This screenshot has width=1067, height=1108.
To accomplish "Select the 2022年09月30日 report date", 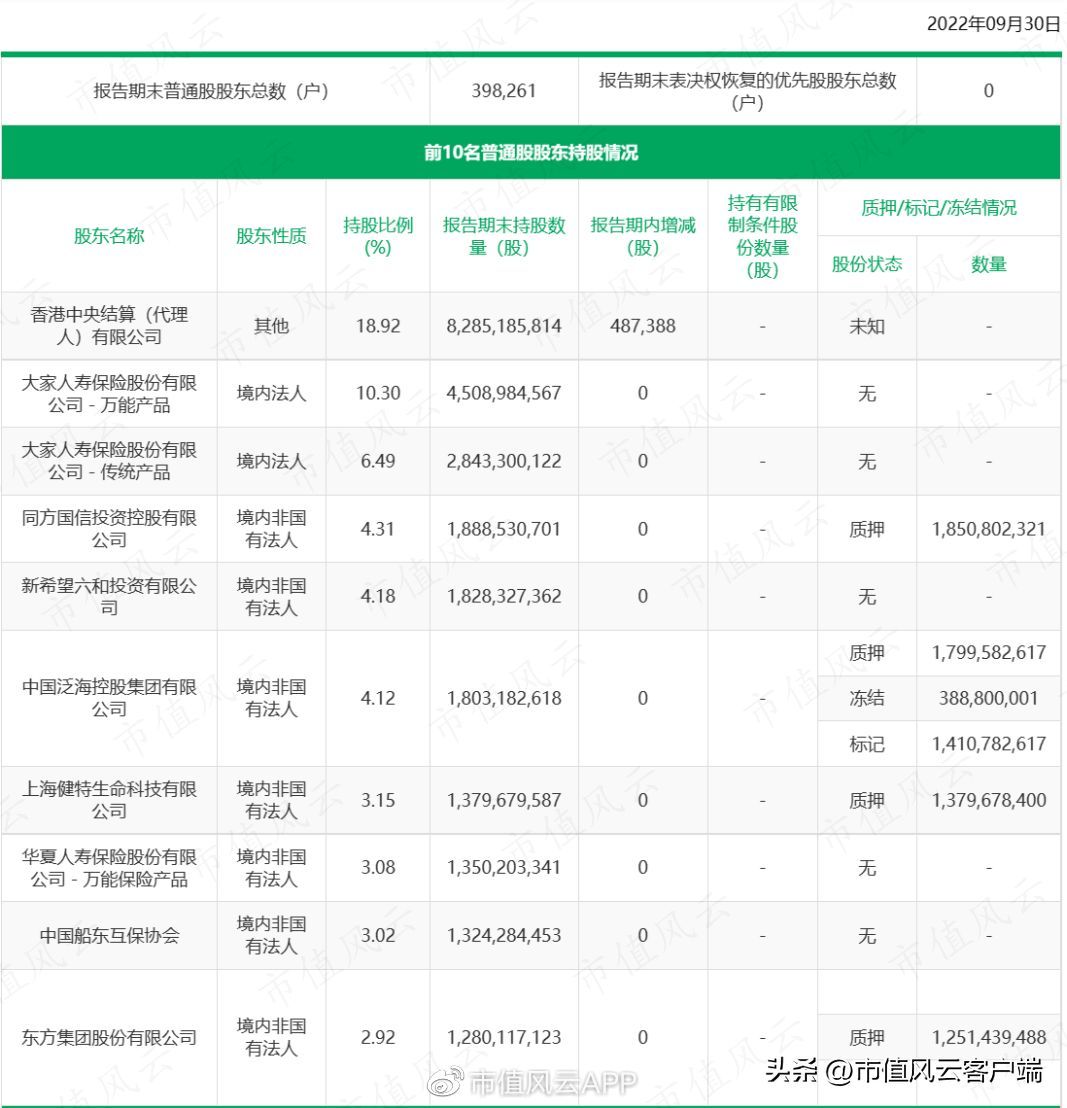I will click(994, 25).
